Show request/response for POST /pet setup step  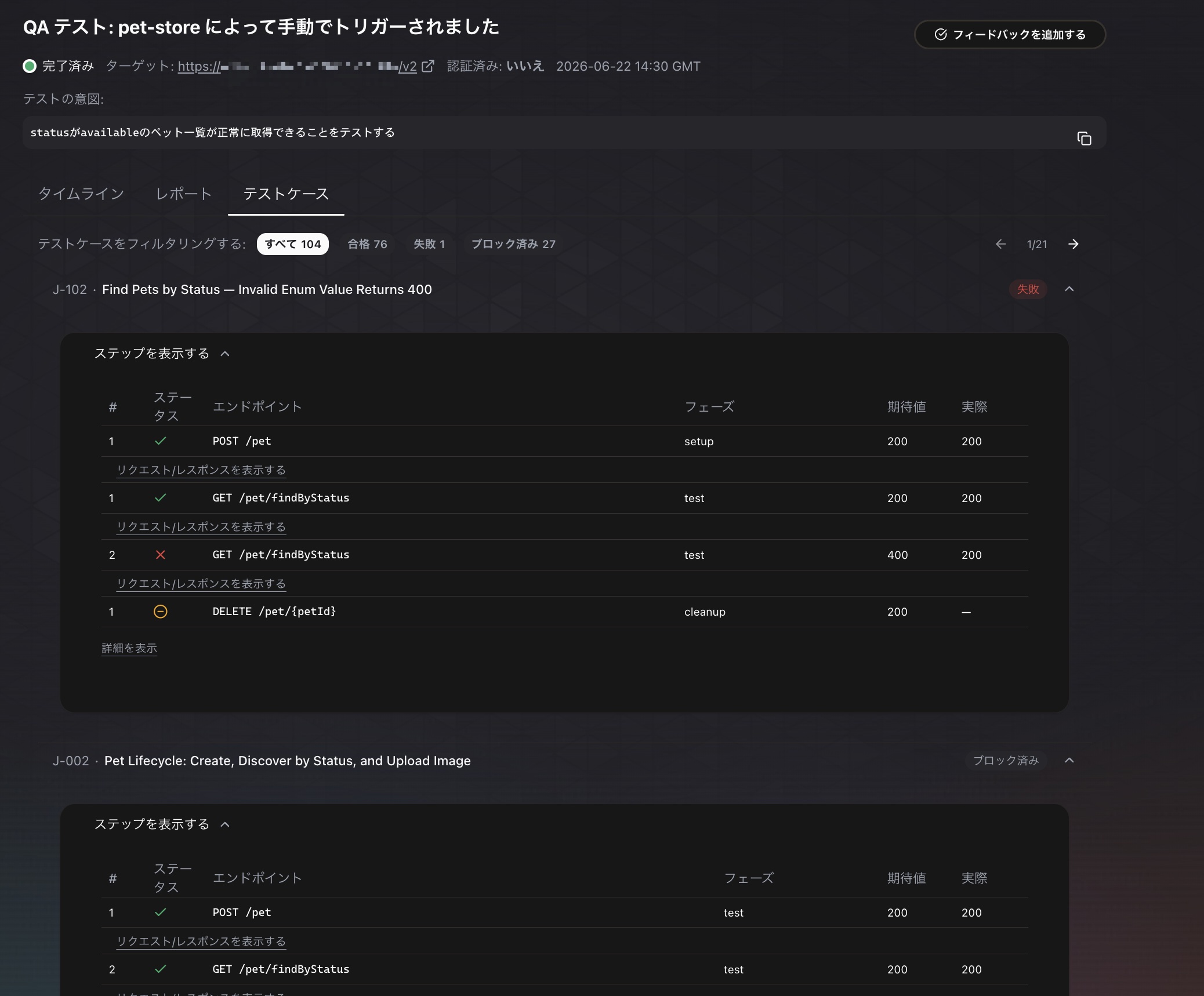click(201, 470)
